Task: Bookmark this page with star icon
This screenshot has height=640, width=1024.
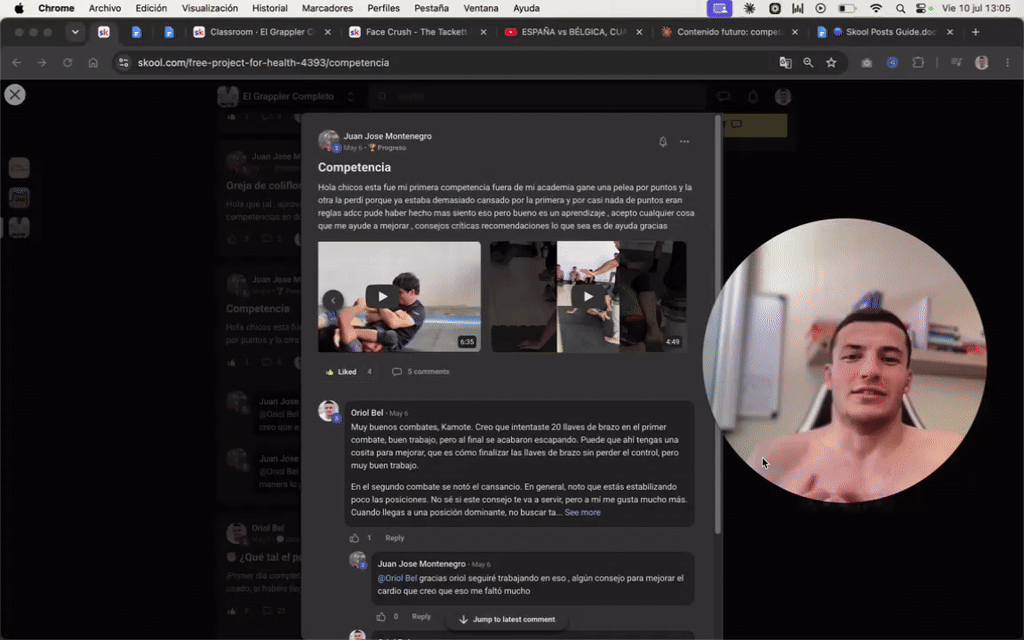Action: coord(831,63)
